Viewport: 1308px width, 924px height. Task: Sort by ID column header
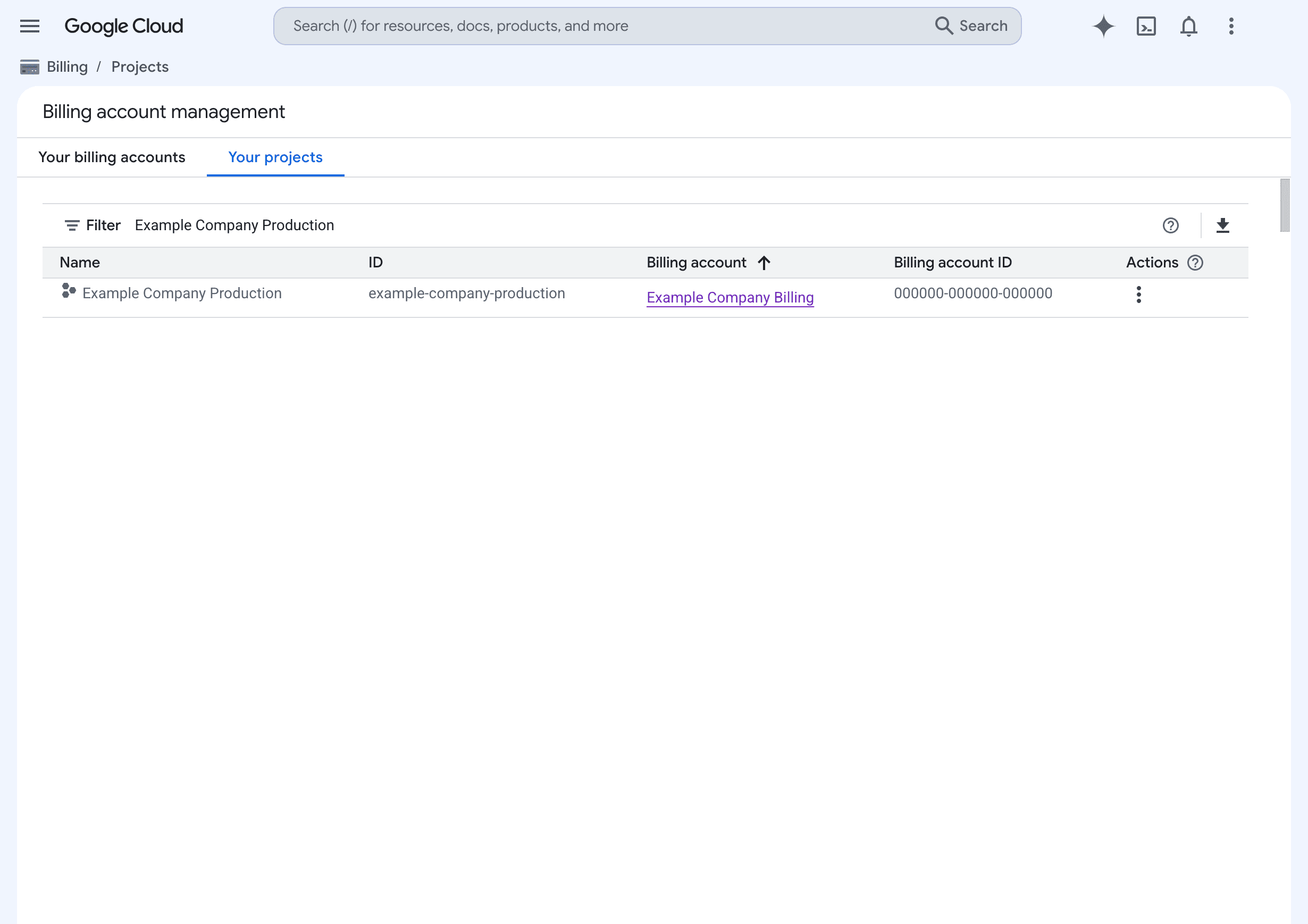pos(375,262)
